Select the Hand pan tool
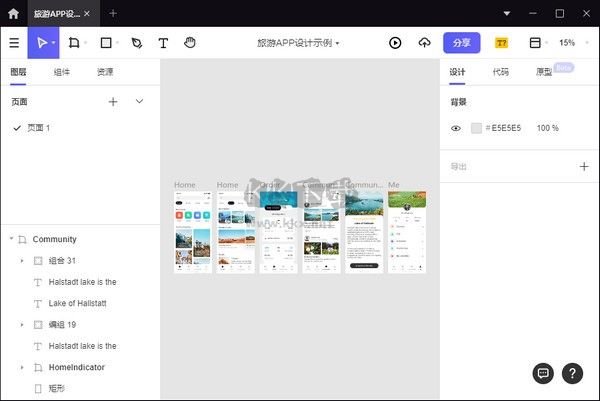 [190, 43]
